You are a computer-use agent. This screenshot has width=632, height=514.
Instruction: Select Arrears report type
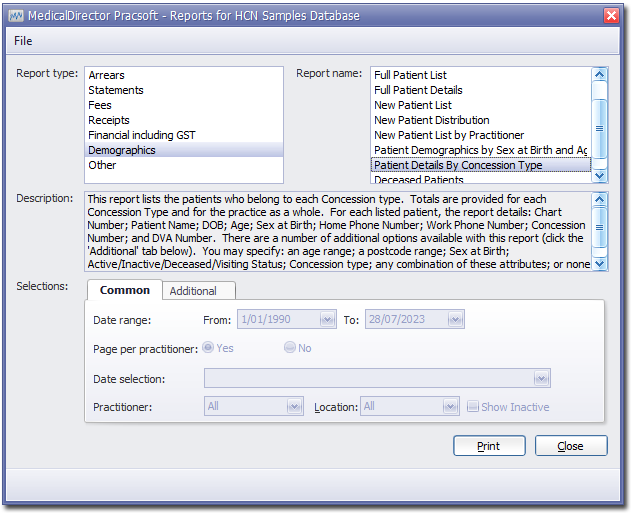106,75
